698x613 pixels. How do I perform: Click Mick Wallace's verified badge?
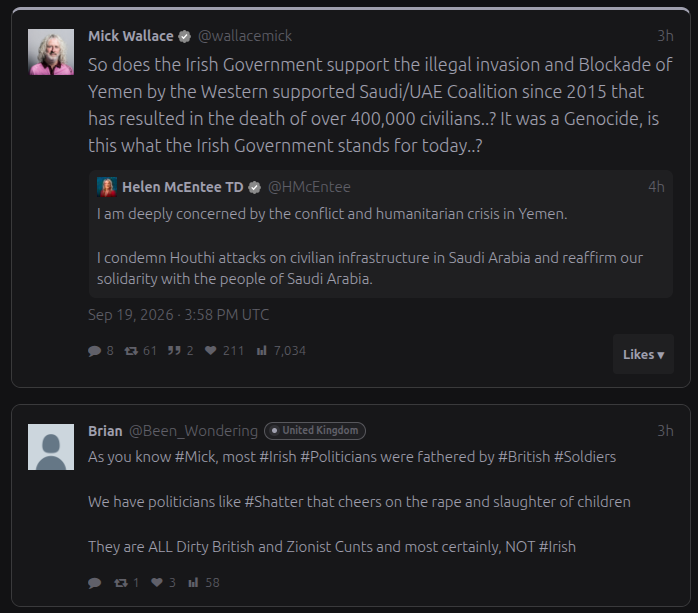pyautogui.click(x=185, y=37)
